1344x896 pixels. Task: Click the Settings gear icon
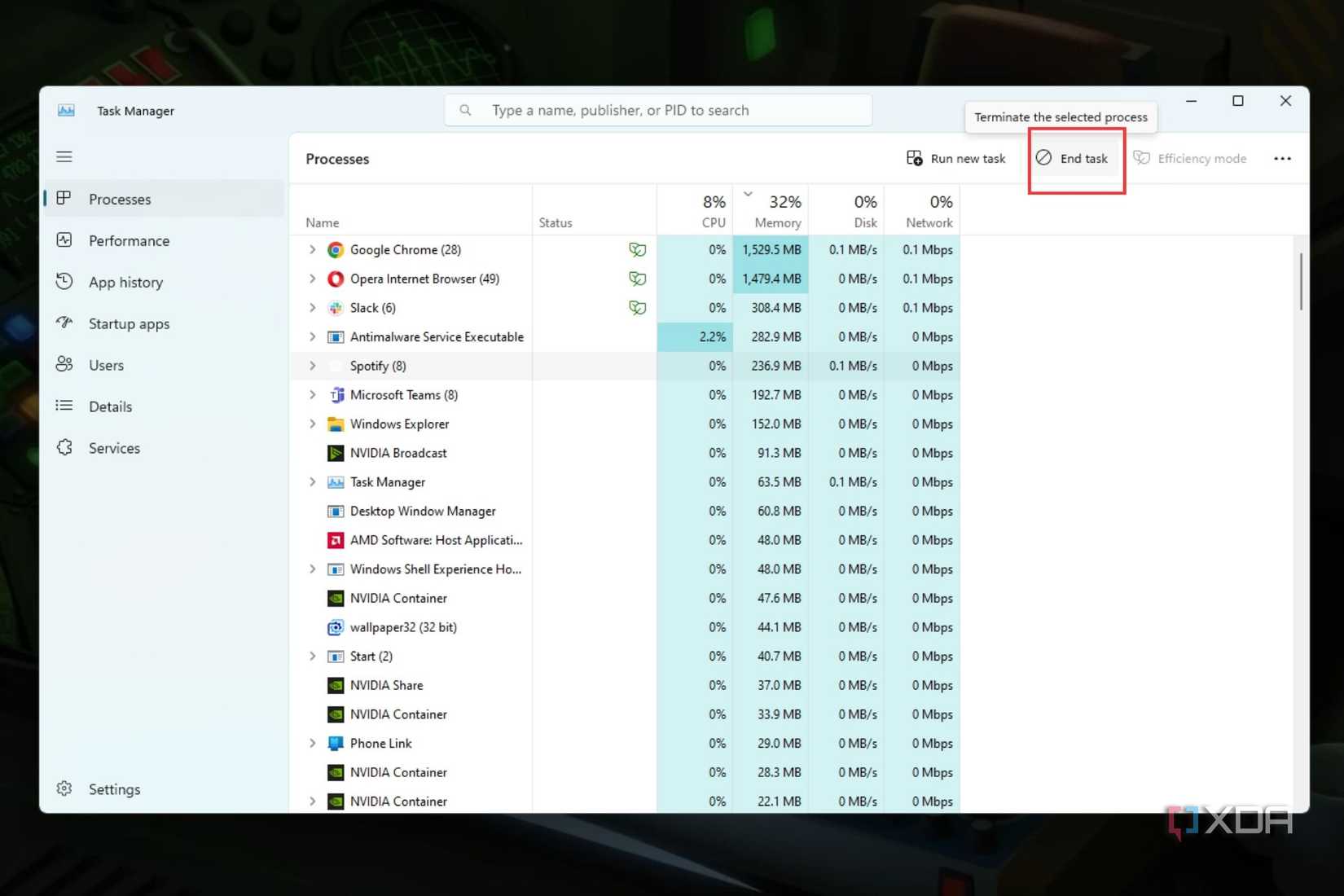[x=64, y=788]
